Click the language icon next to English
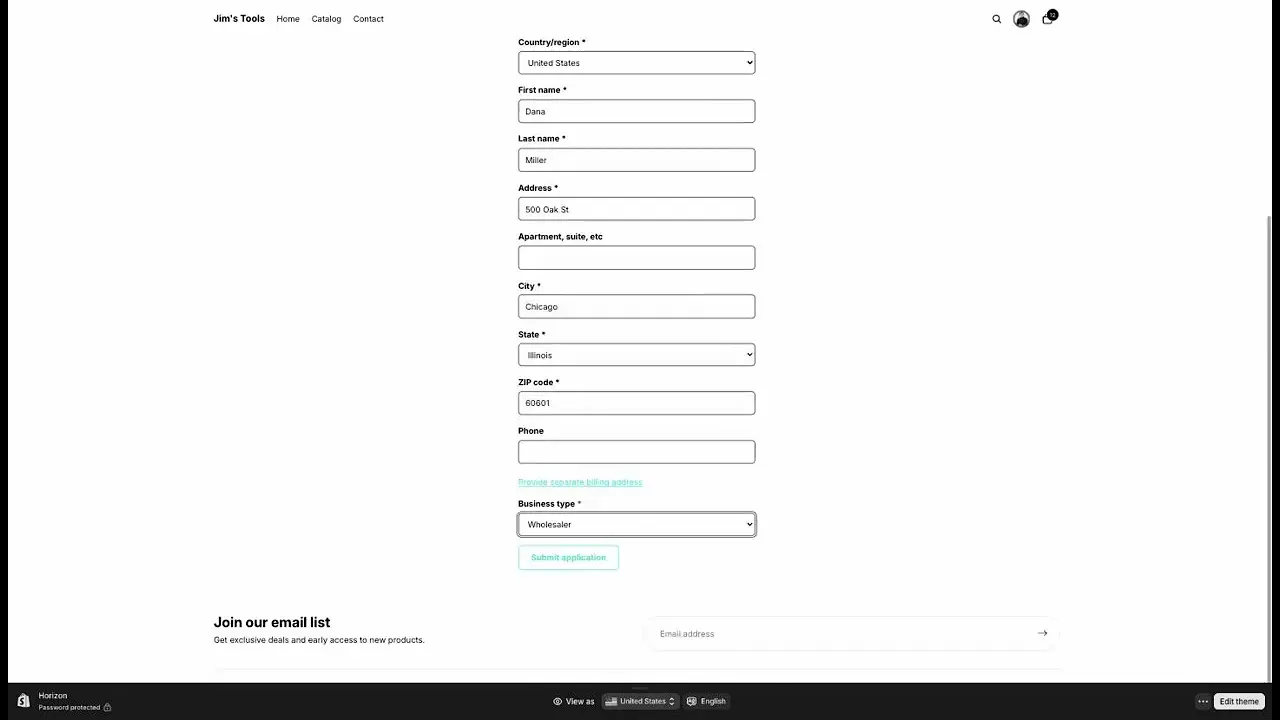 coord(691,701)
